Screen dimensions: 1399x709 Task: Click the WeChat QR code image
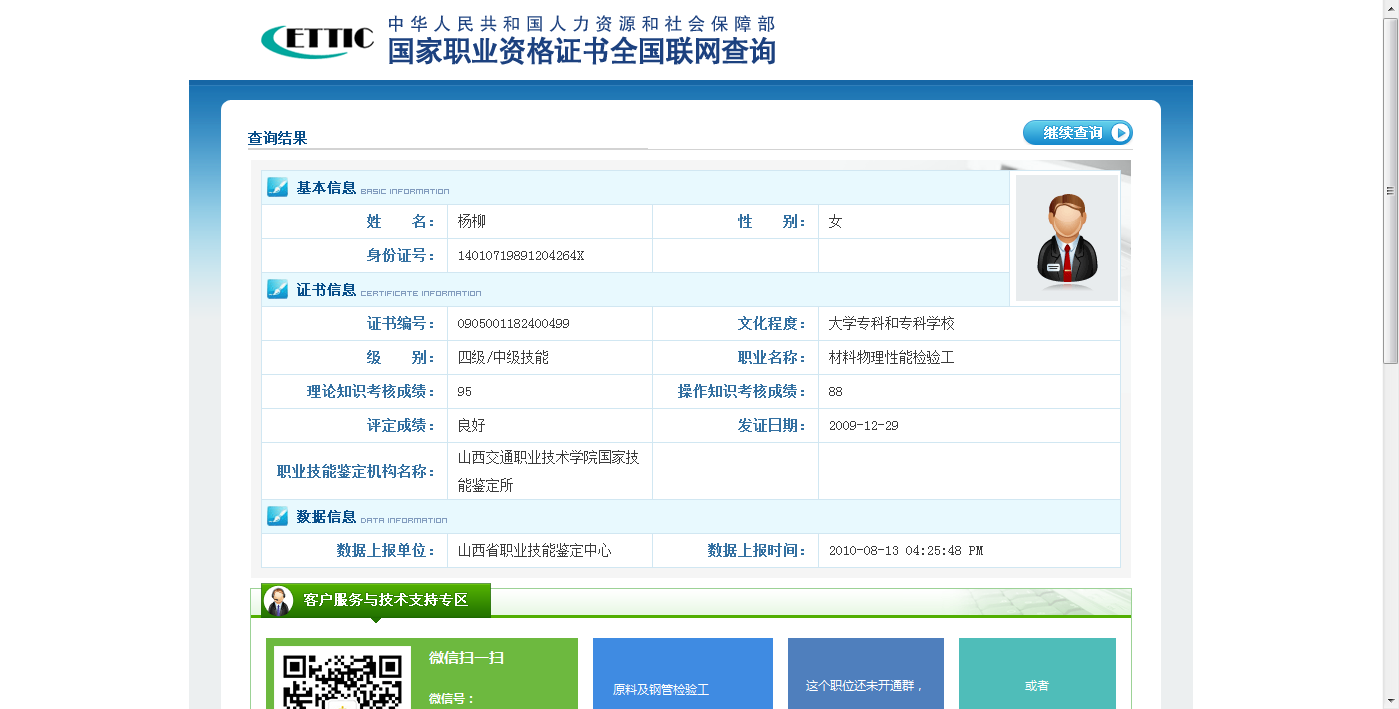pyautogui.click(x=342, y=680)
